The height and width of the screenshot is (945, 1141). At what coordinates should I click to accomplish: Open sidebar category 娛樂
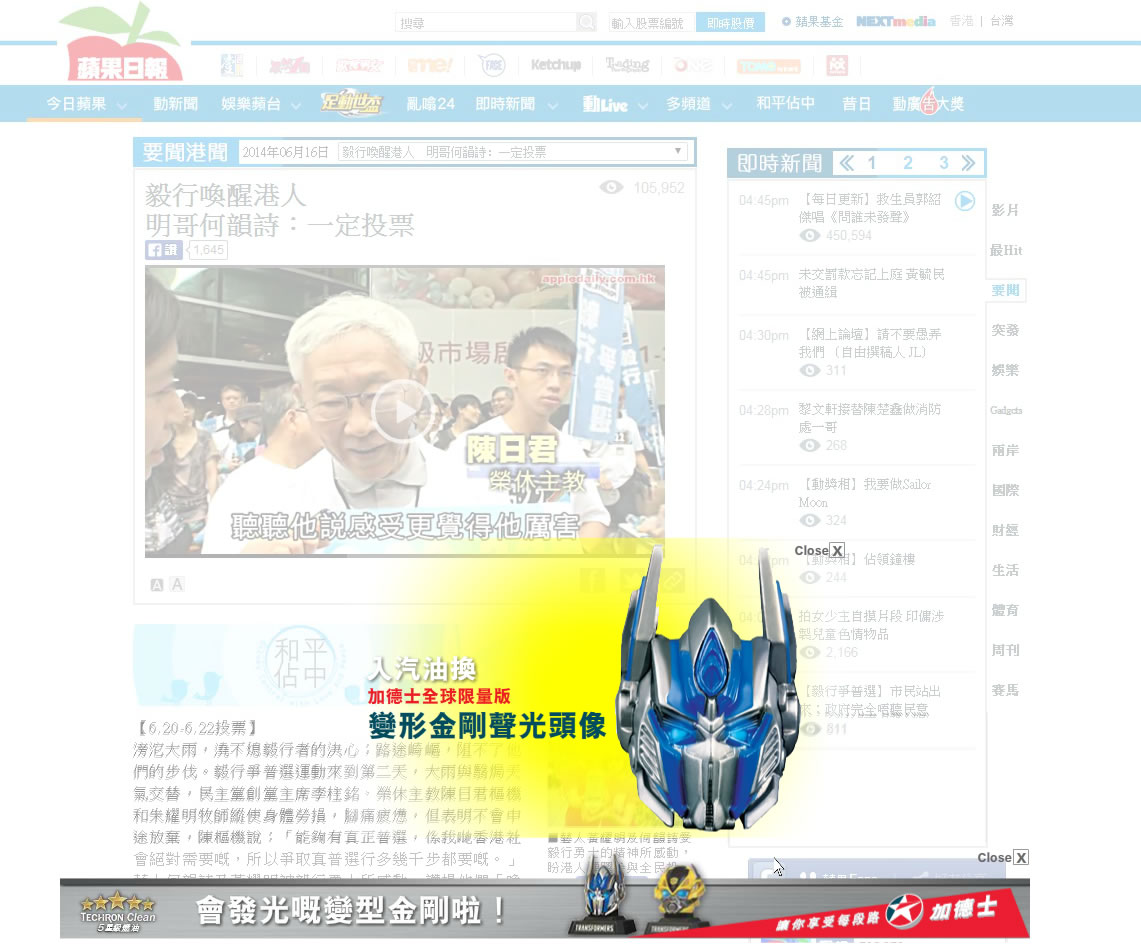[1005, 370]
